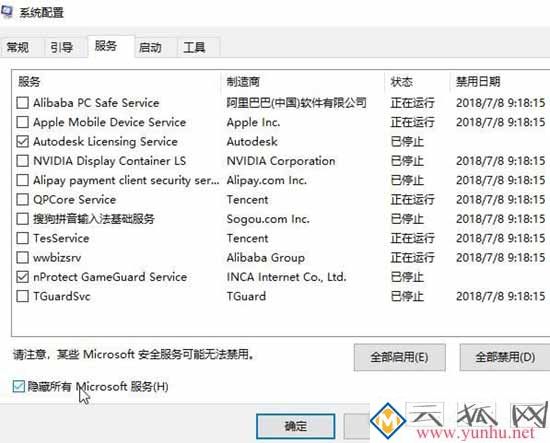This screenshot has width=550, height=443.
Task: Select the QPCore Service name
Action: (74, 200)
